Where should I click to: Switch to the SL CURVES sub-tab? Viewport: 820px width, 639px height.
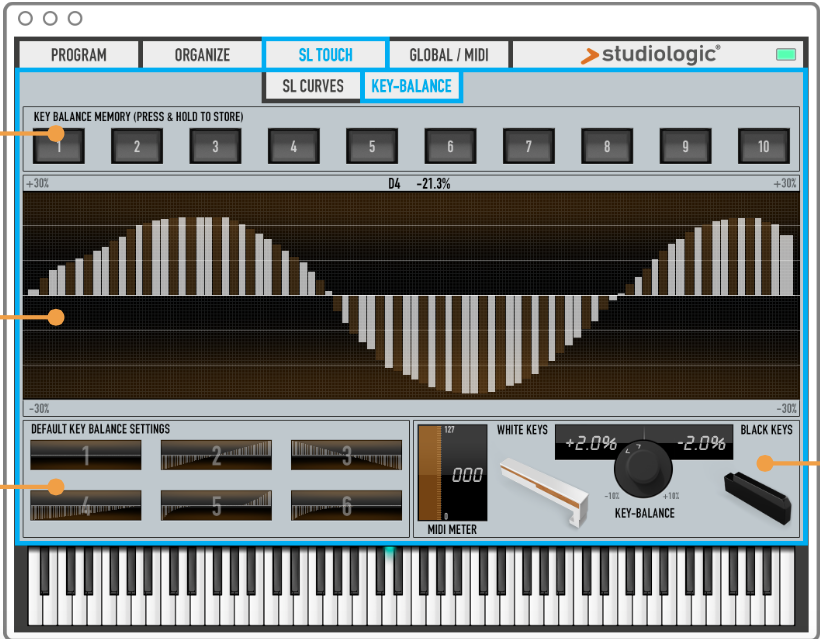312,86
